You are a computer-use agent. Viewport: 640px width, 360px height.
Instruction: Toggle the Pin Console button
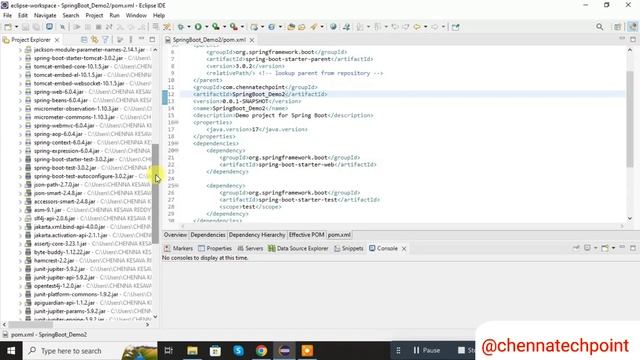coord(576,248)
